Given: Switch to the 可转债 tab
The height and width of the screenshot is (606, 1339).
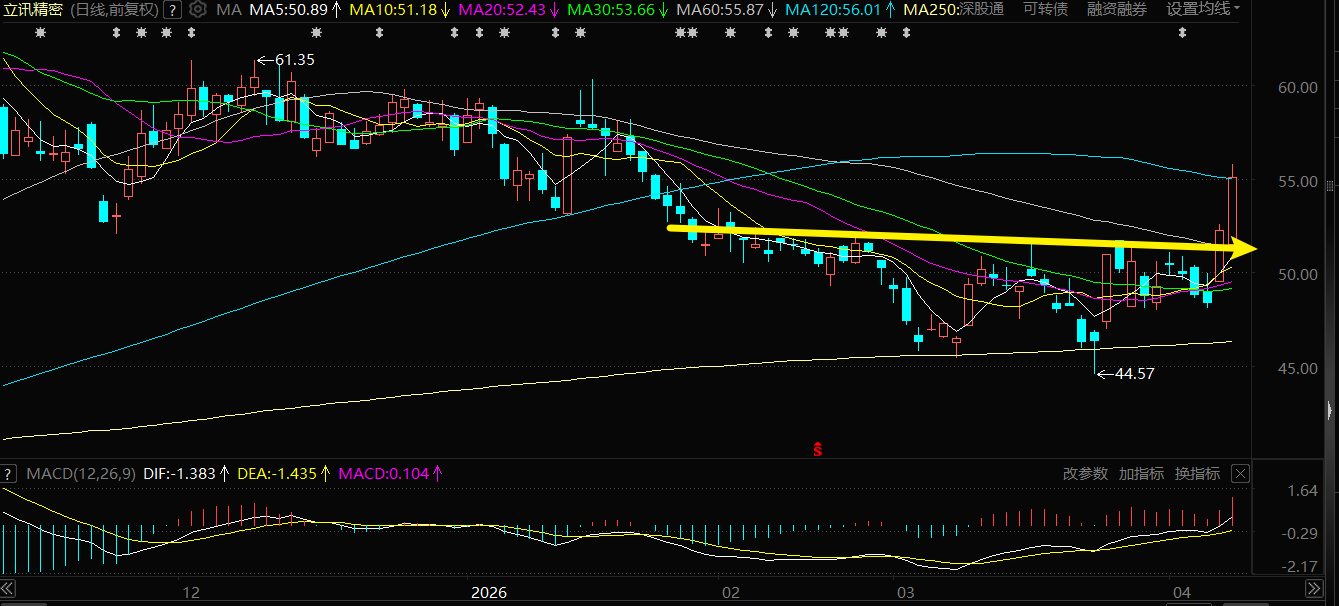Looking at the screenshot, I should coord(1045,10).
